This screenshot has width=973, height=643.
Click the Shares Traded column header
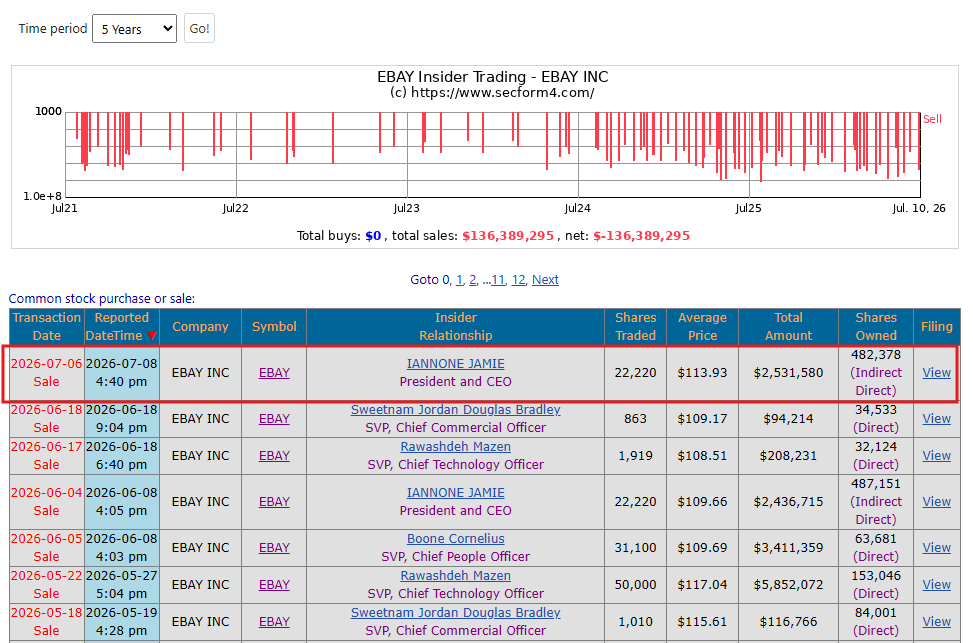635,326
